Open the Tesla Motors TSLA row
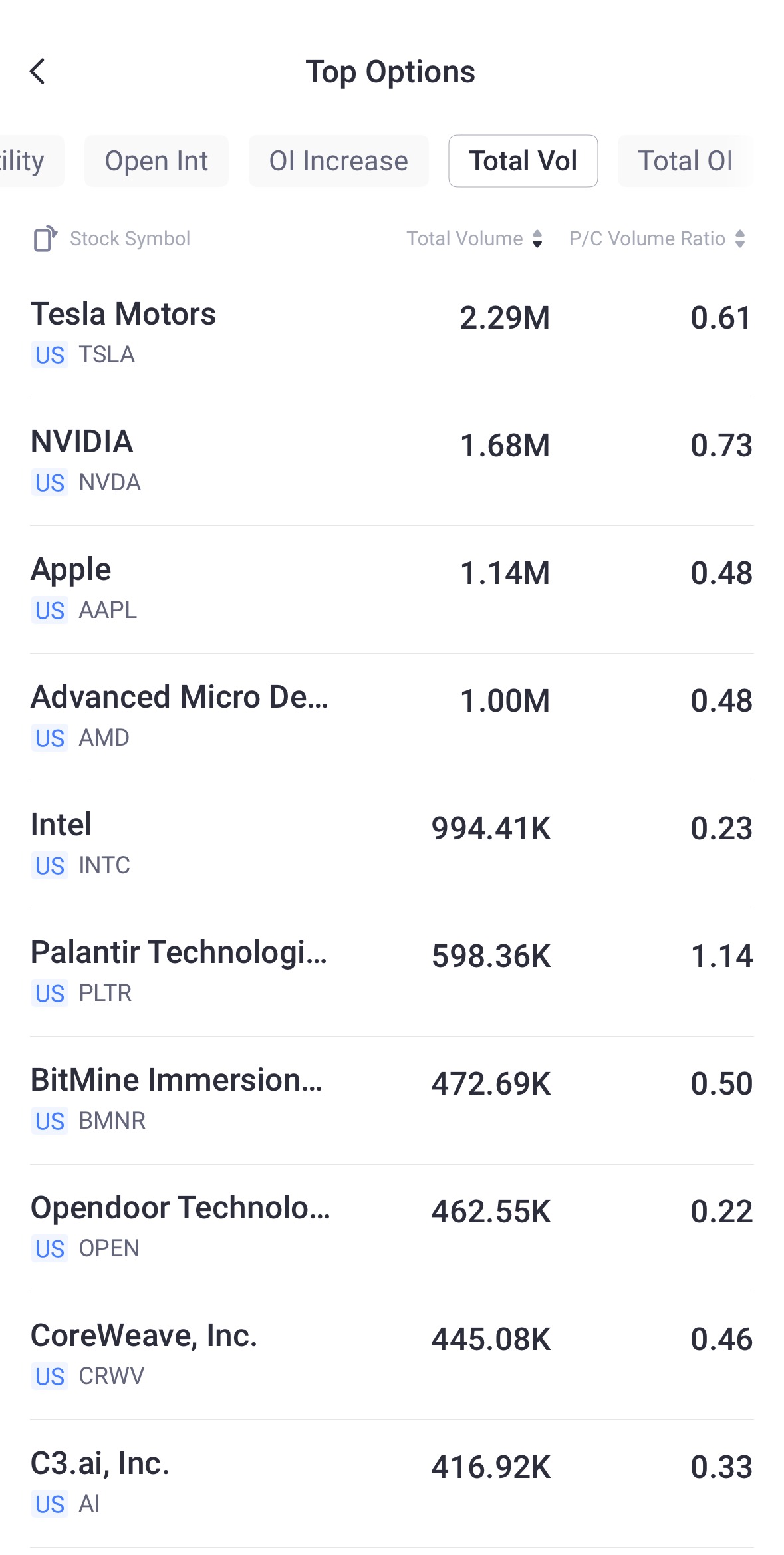 (x=392, y=335)
